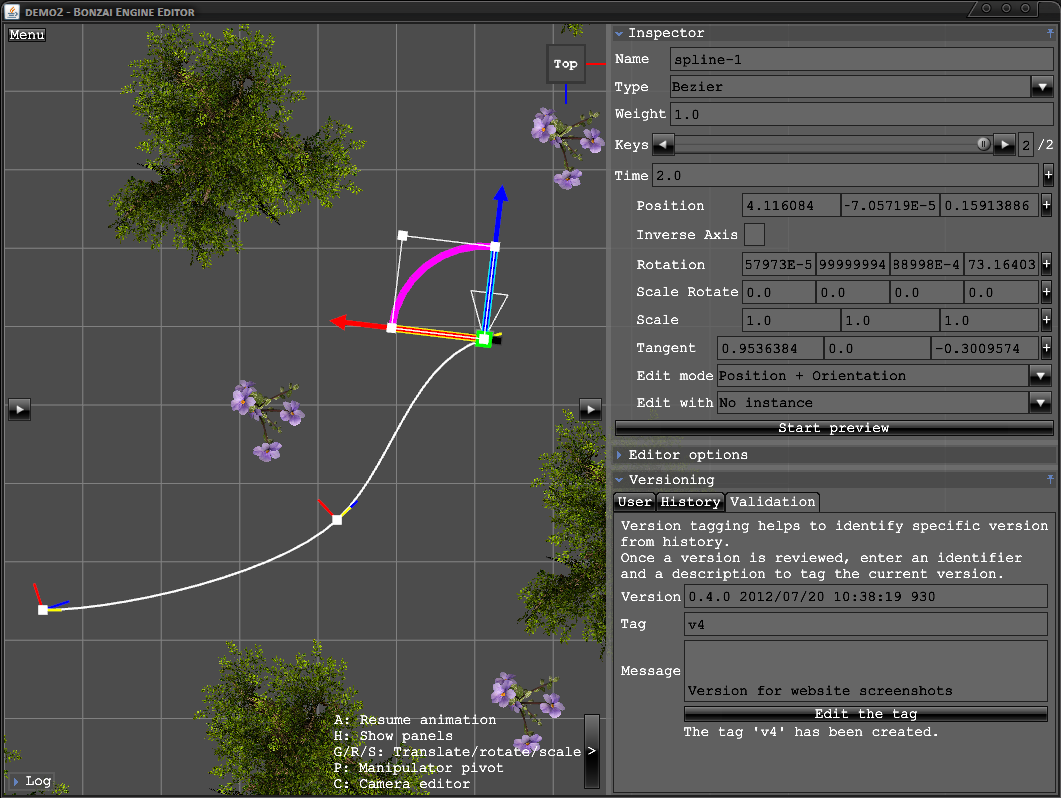Toggle the Inverse Axis checkbox

point(756,235)
